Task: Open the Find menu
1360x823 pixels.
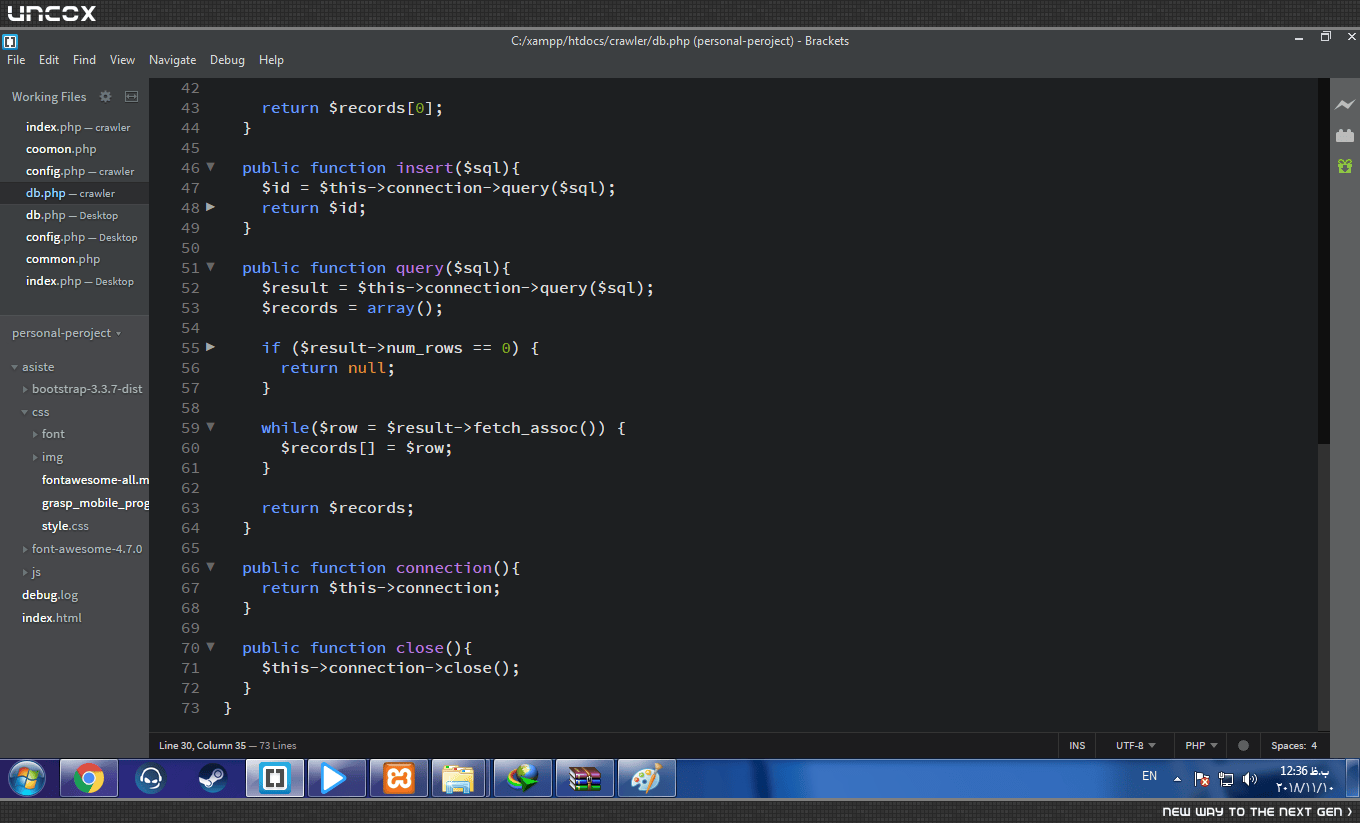Action: coord(84,60)
